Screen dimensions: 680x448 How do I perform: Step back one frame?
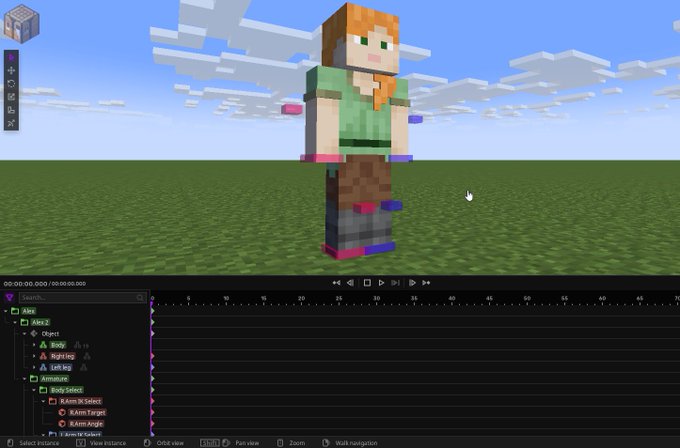pyautogui.click(x=350, y=283)
